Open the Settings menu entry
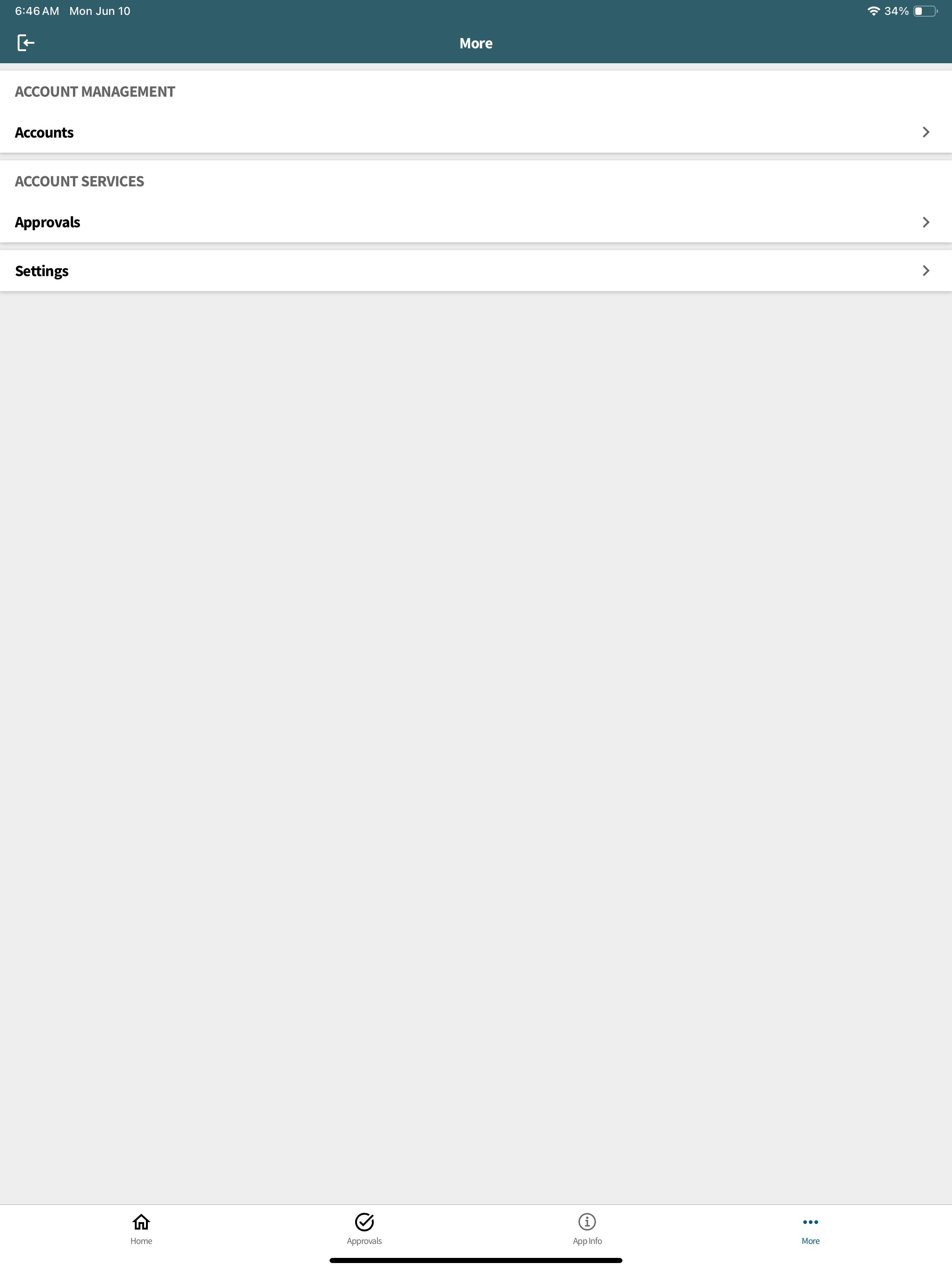 click(x=476, y=271)
